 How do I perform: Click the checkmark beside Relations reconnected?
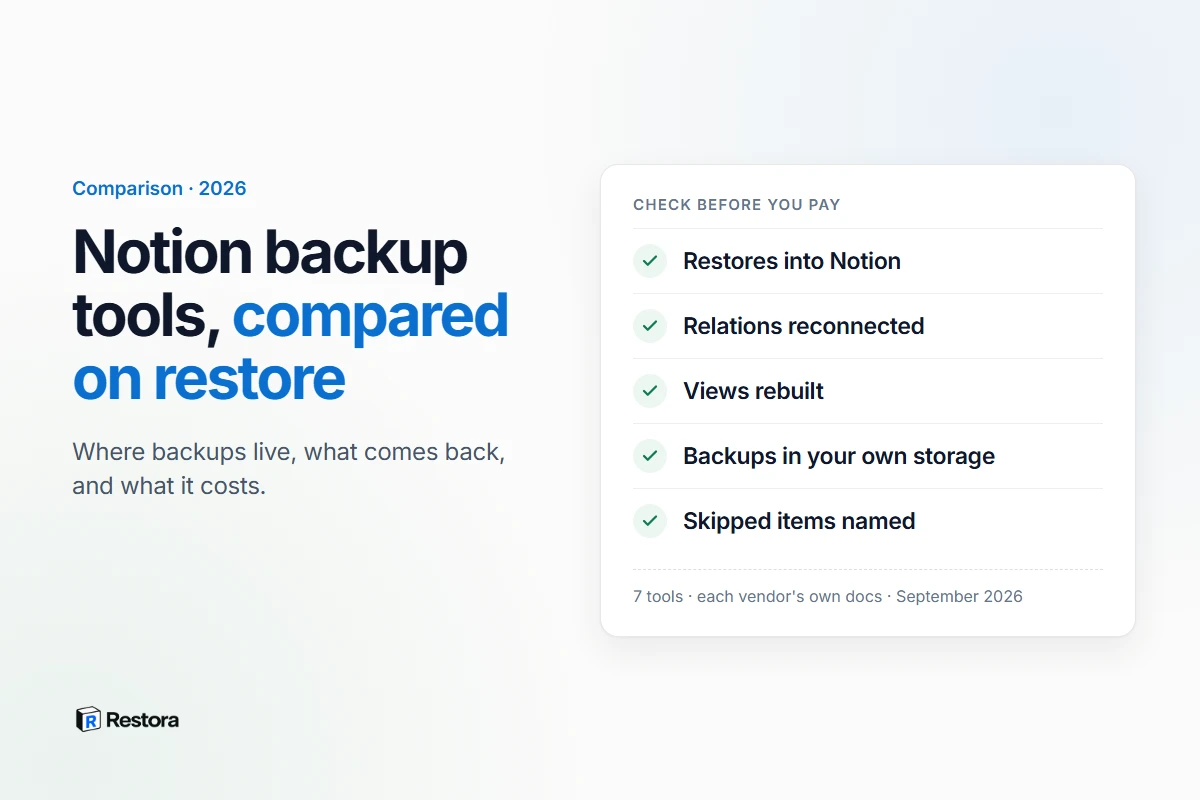pos(650,326)
